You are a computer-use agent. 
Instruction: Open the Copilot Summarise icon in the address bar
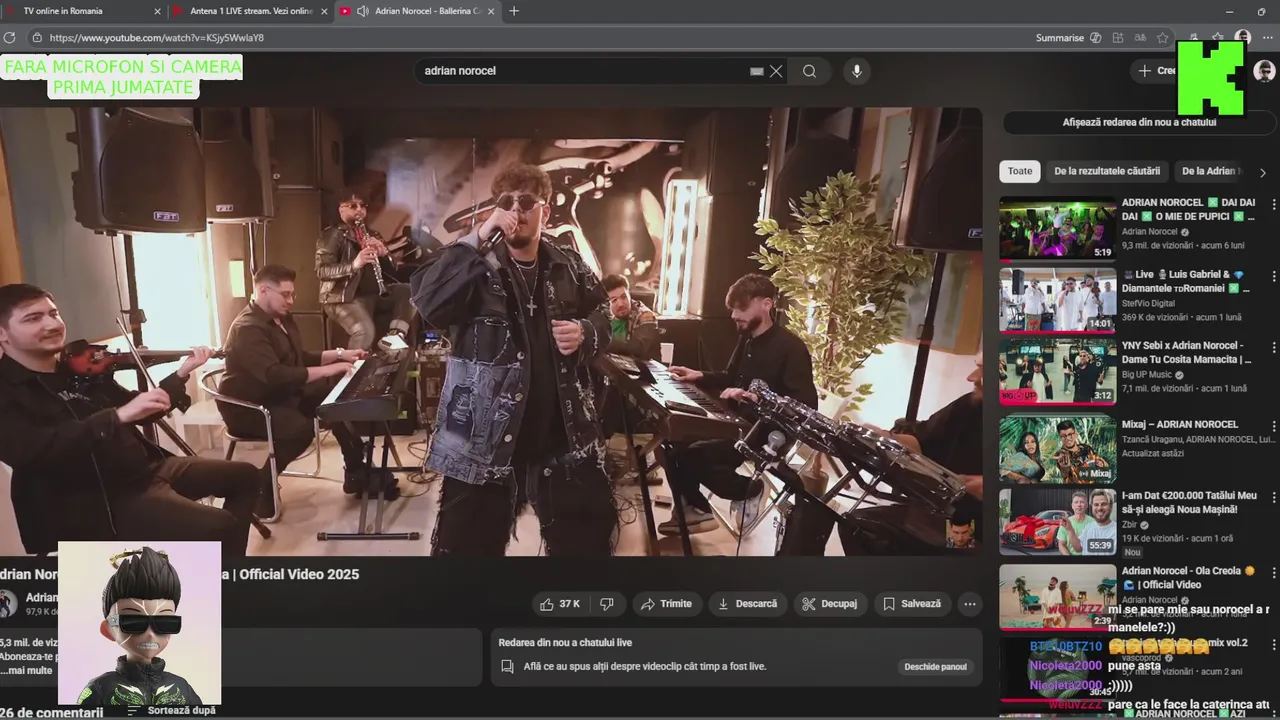click(1096, 38)
